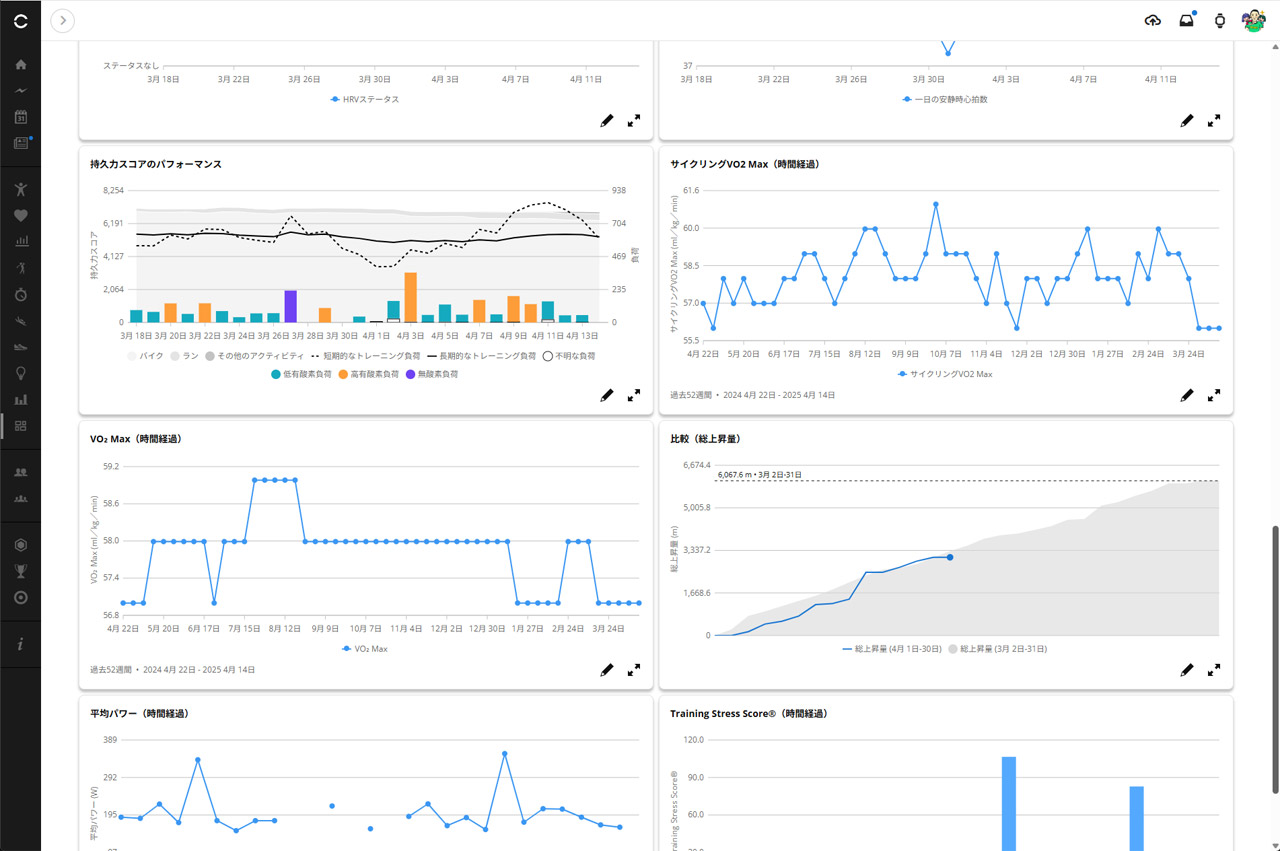Viewport: 1280px width, 851px height.
Task: Open the Connections two-people icon in sidebar
Action: click(x=21, y=471)
